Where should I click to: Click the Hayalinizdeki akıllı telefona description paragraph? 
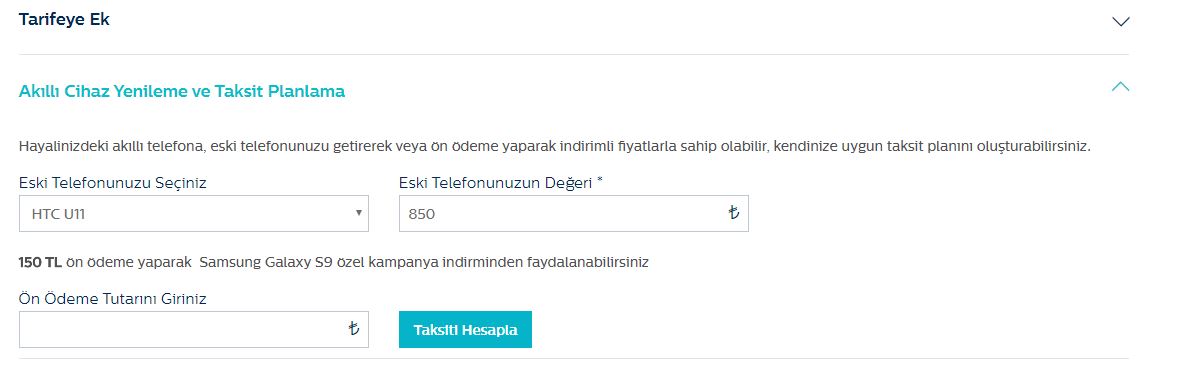pyautogui.click(x=554, y=146)
